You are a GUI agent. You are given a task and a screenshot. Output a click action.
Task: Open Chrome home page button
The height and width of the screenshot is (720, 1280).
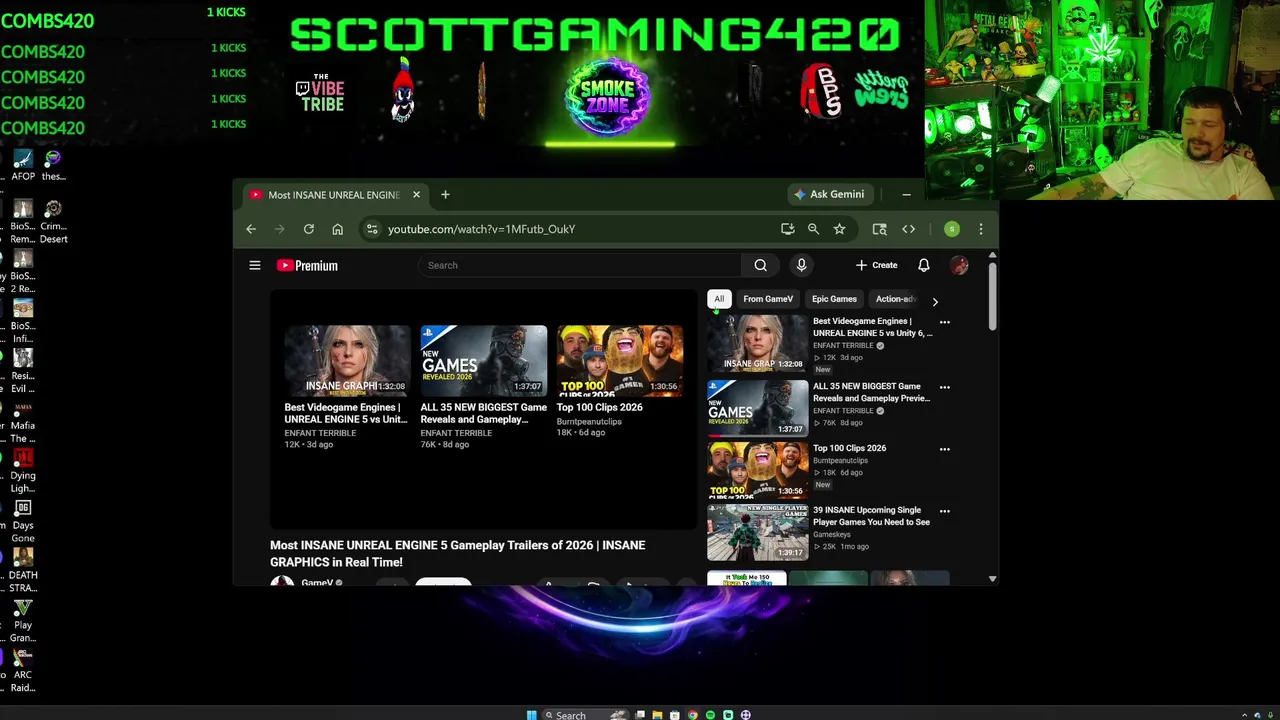point(338,229)
